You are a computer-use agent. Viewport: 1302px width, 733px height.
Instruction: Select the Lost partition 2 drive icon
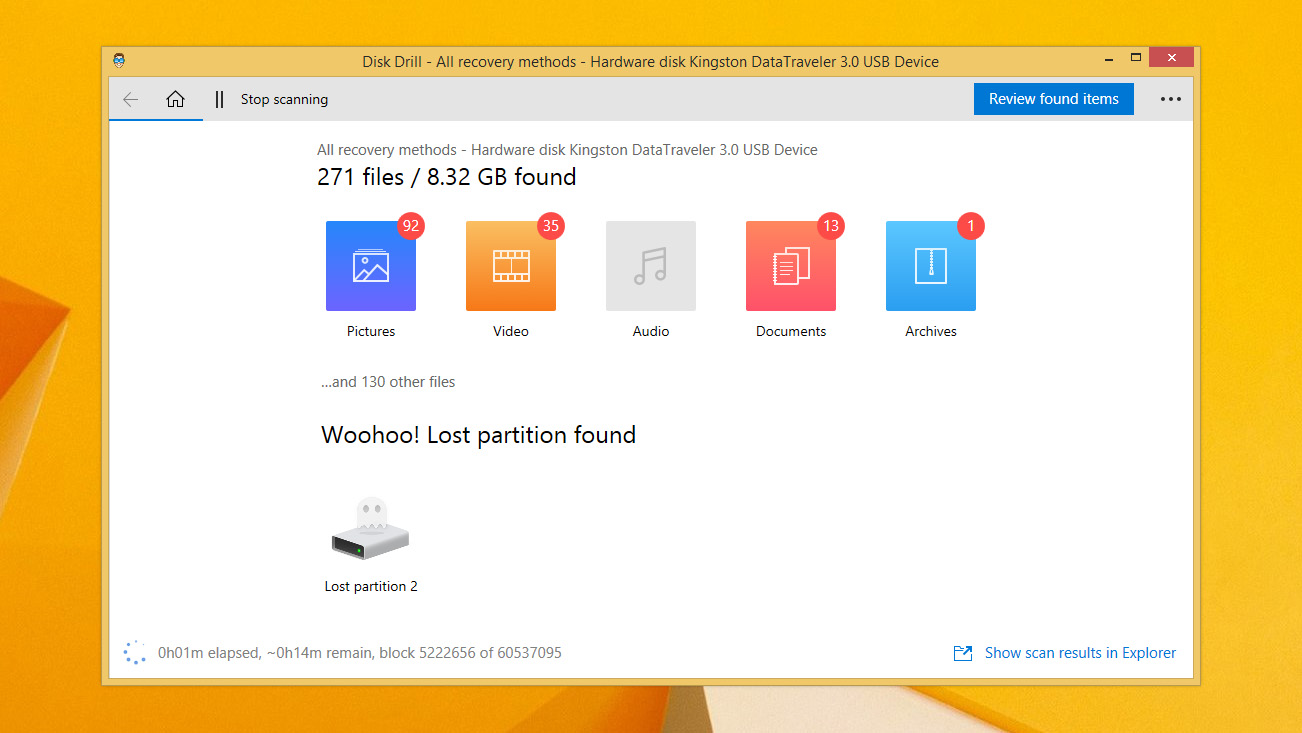point(370,529)
